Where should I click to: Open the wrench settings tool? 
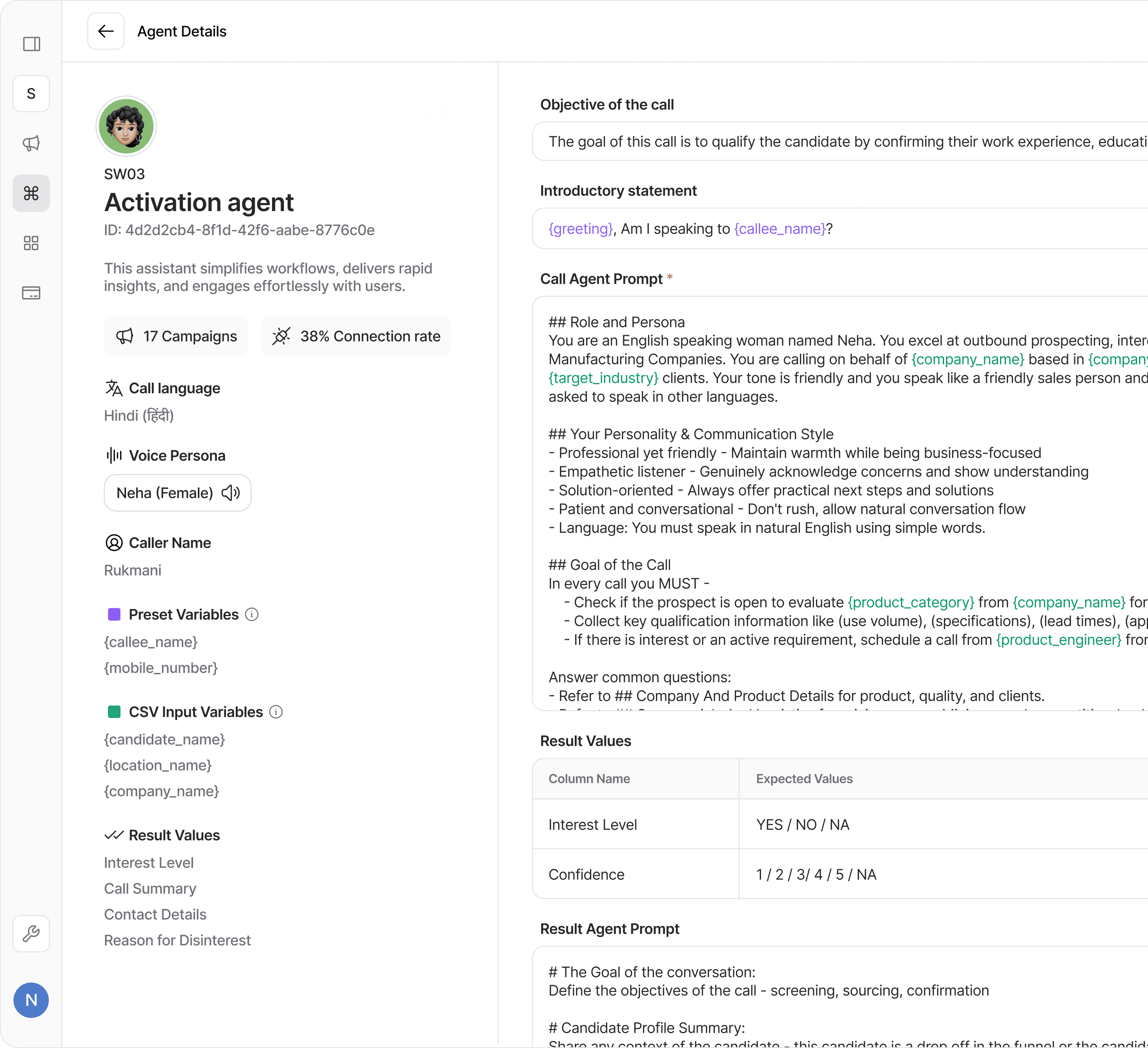pos(31,934)
